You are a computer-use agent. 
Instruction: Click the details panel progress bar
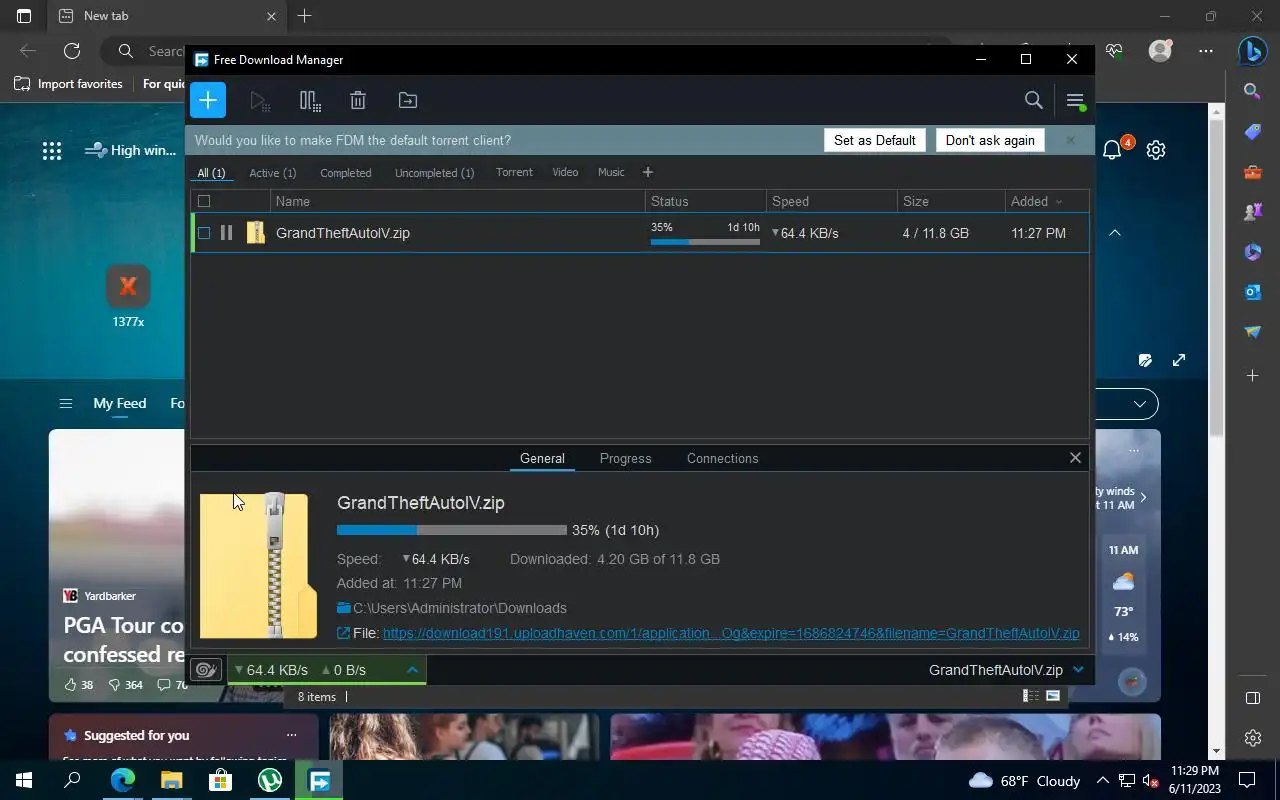pyautogui.click(x=452, y=530)
